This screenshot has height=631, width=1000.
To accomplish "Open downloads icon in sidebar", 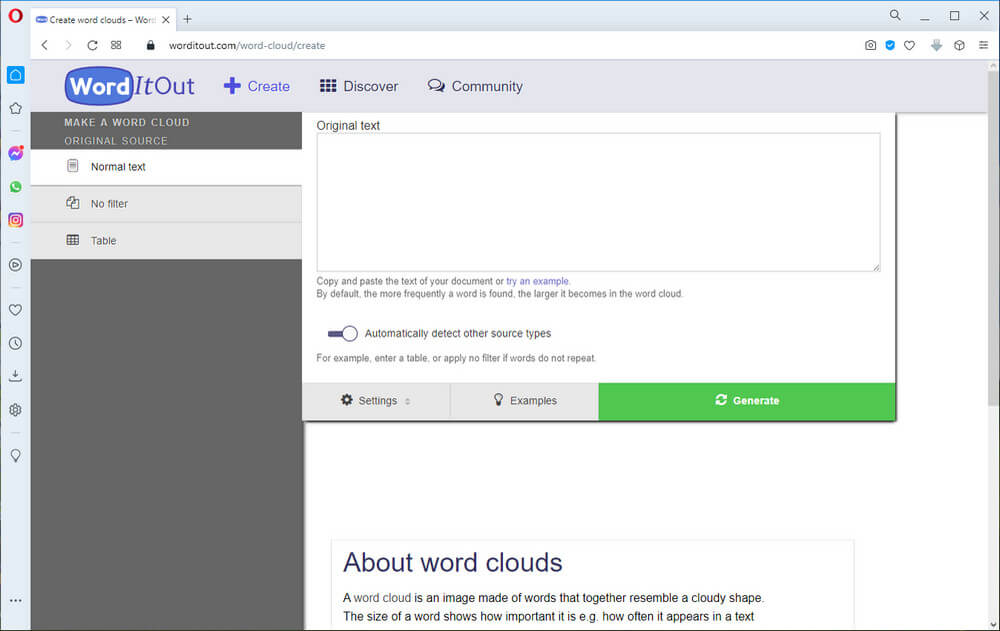I will pyautogui.click(x=15, y=376).
